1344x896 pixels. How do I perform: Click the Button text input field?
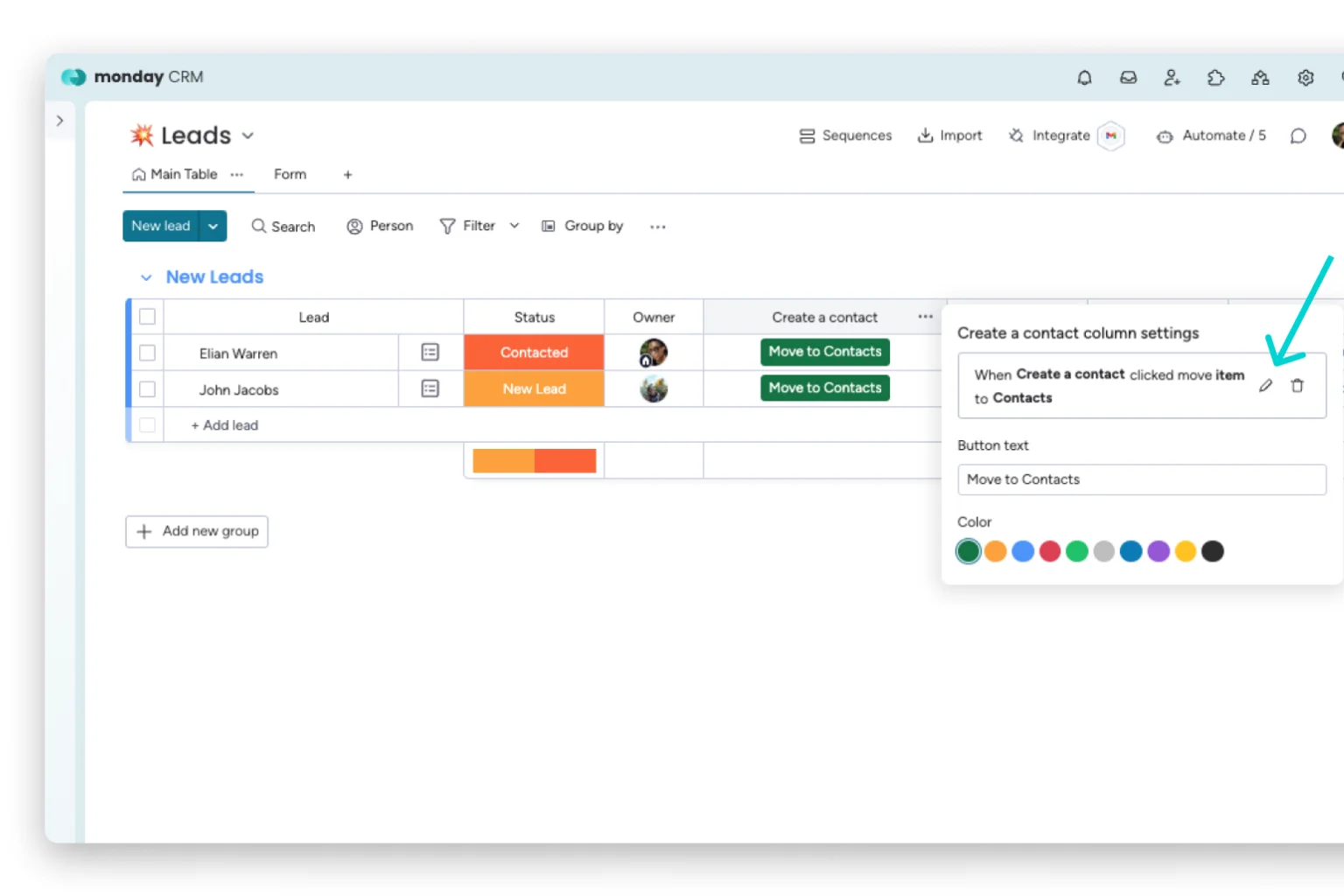[x=1142, y=479]
